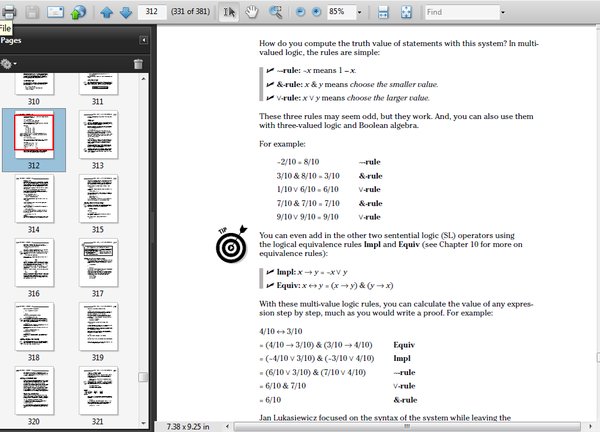Choose the text Select tool
Screen dimensions: 600x432
click(229, 12)
